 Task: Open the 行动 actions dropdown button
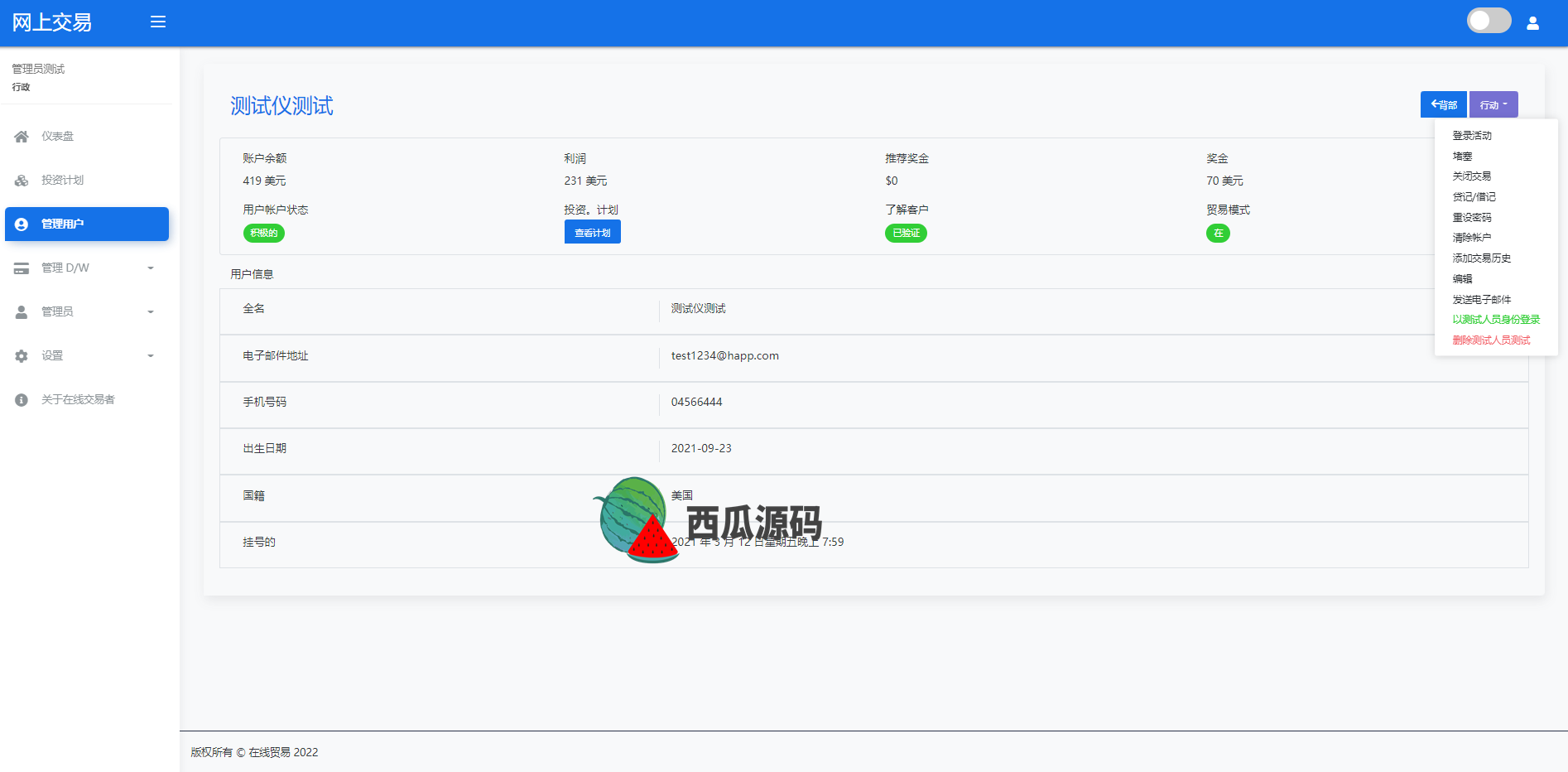(1493, 105)
